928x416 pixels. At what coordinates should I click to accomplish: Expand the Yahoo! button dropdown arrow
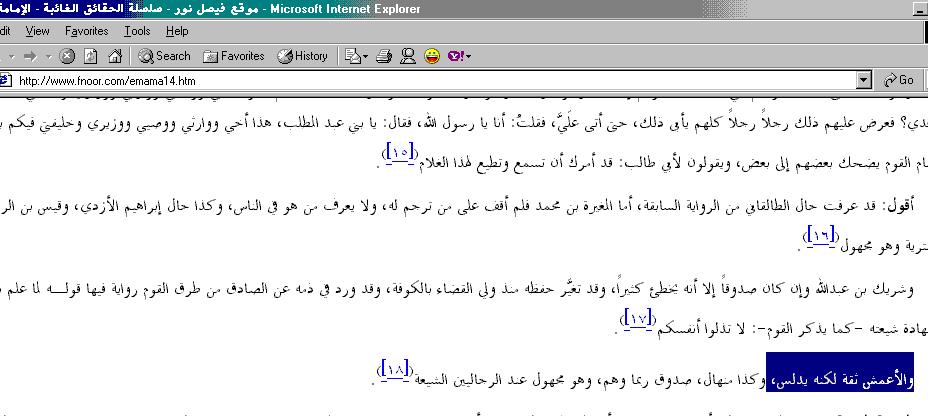(469, 57)
